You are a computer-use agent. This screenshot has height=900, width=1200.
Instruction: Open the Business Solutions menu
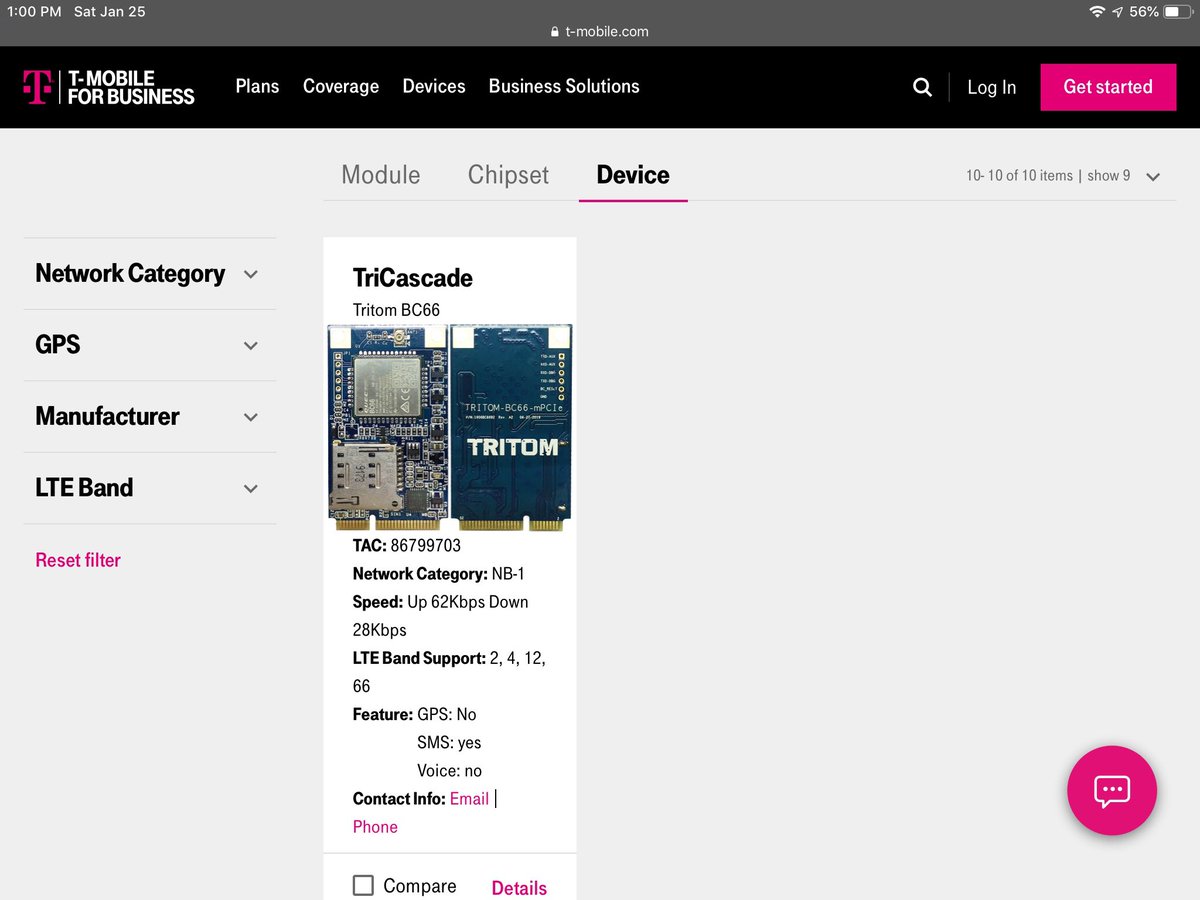coord(563,87)
